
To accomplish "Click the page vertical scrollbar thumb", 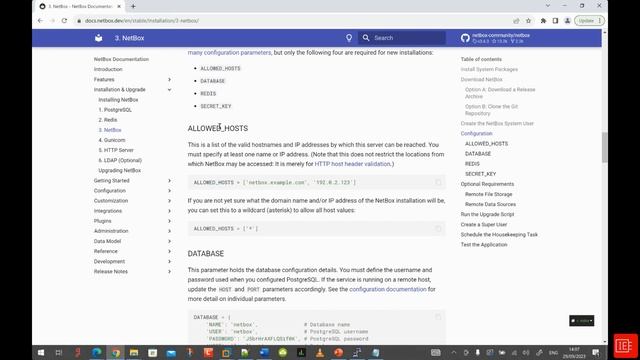I will 604,147.
